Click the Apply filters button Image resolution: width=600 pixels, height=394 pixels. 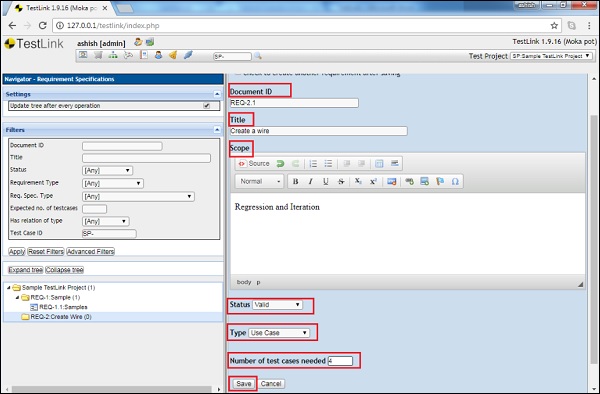[17, 252]
